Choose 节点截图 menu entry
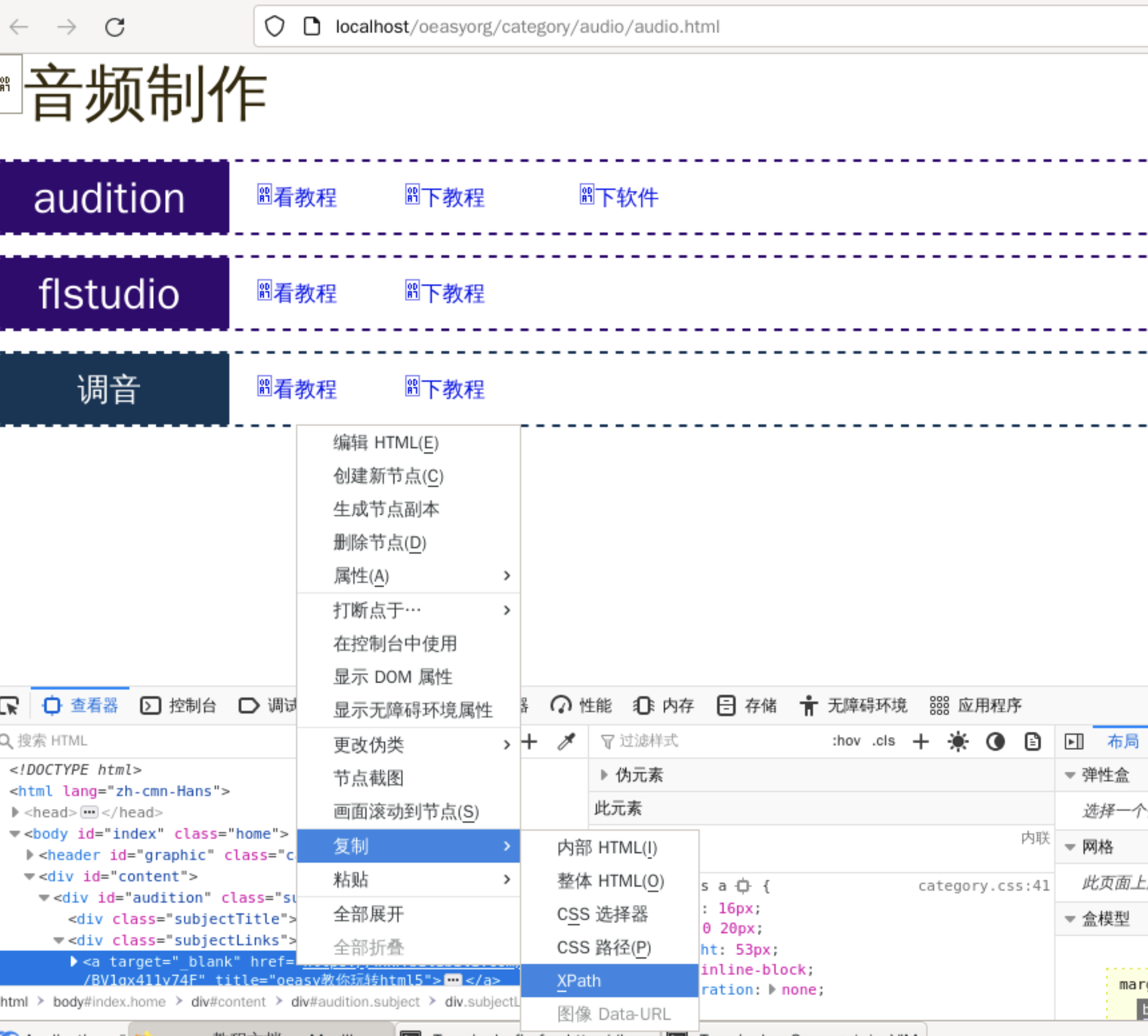 (x=408, y=778)
